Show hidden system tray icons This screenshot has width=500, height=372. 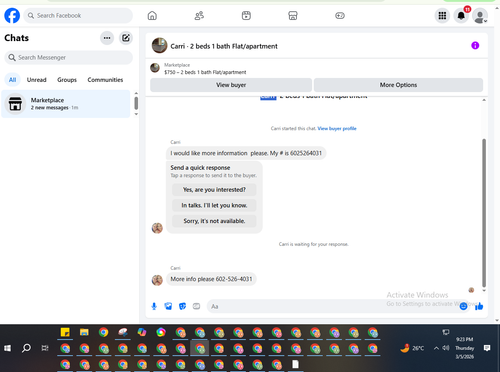(436, 348)
